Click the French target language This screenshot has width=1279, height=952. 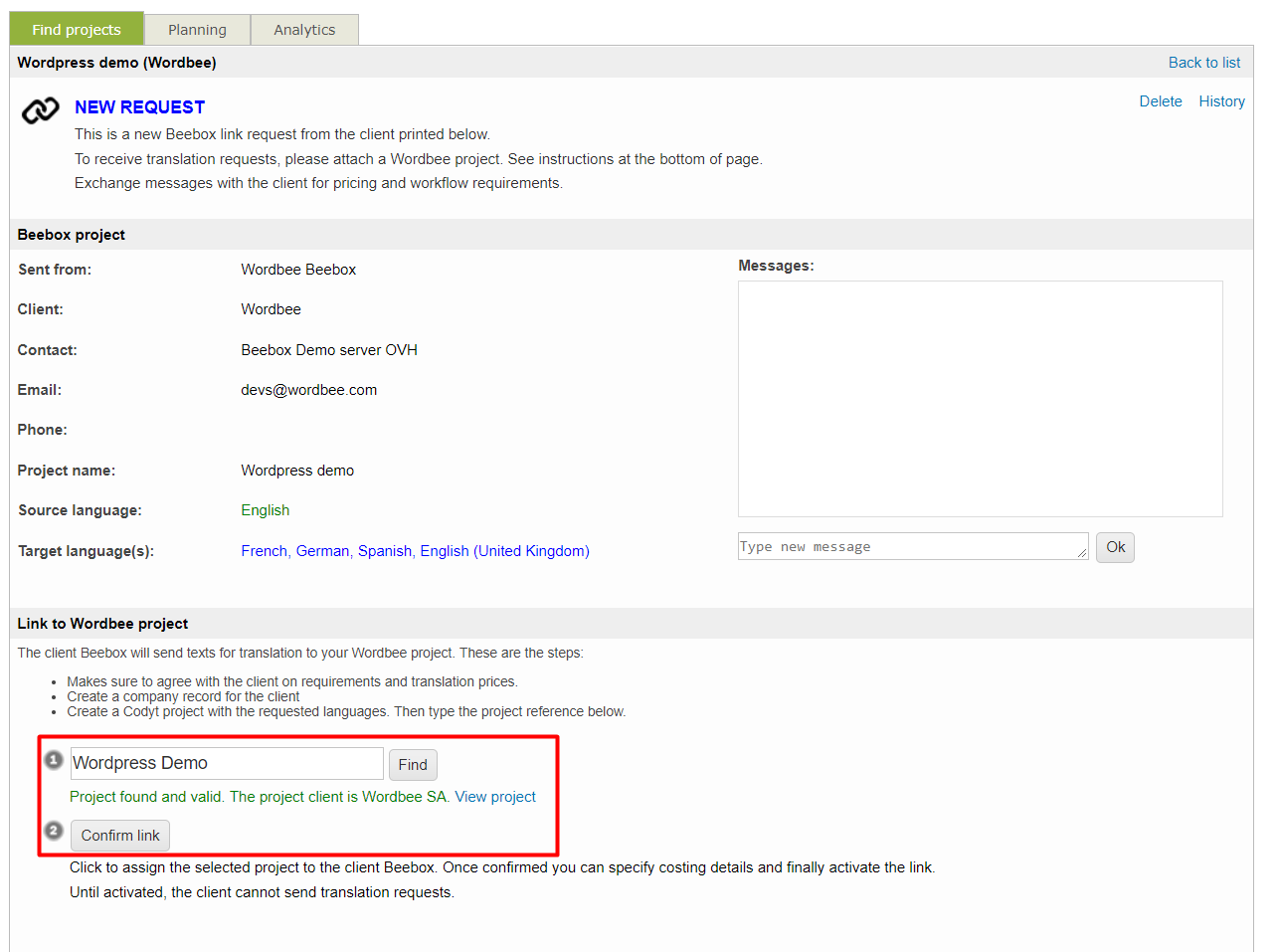[264, 551]
